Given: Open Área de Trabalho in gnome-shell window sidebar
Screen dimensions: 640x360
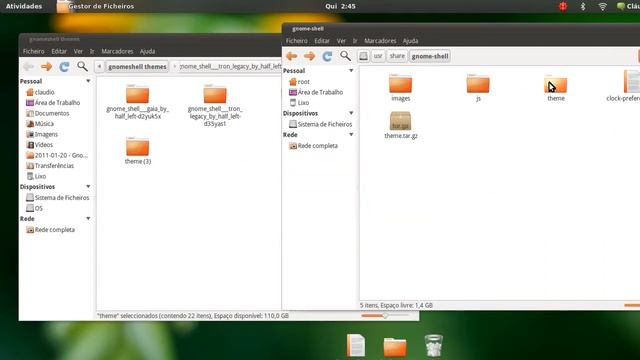Looking at the screenshot, I should pos(316,92).
